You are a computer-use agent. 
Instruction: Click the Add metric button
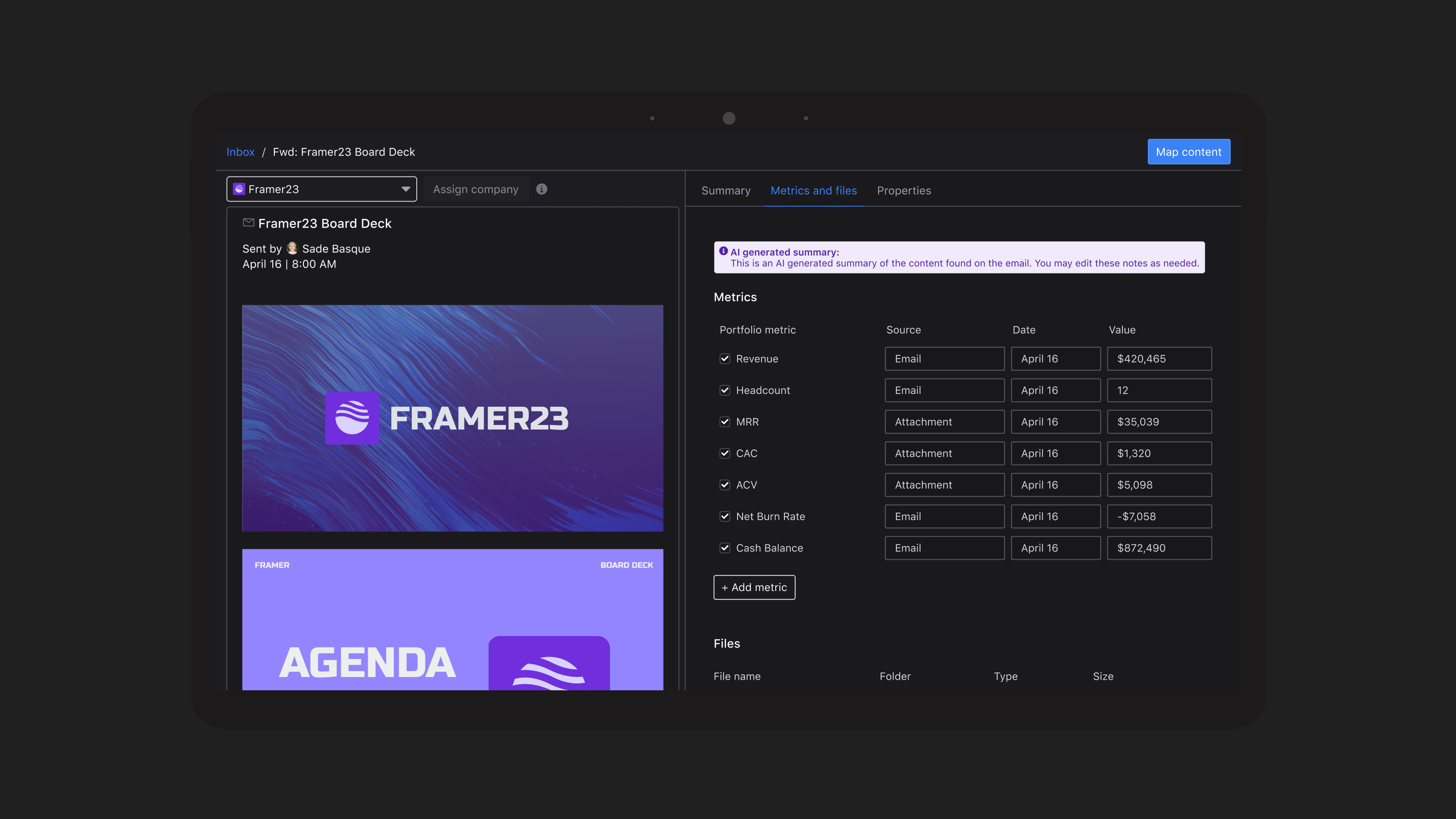tap(754, 587)
